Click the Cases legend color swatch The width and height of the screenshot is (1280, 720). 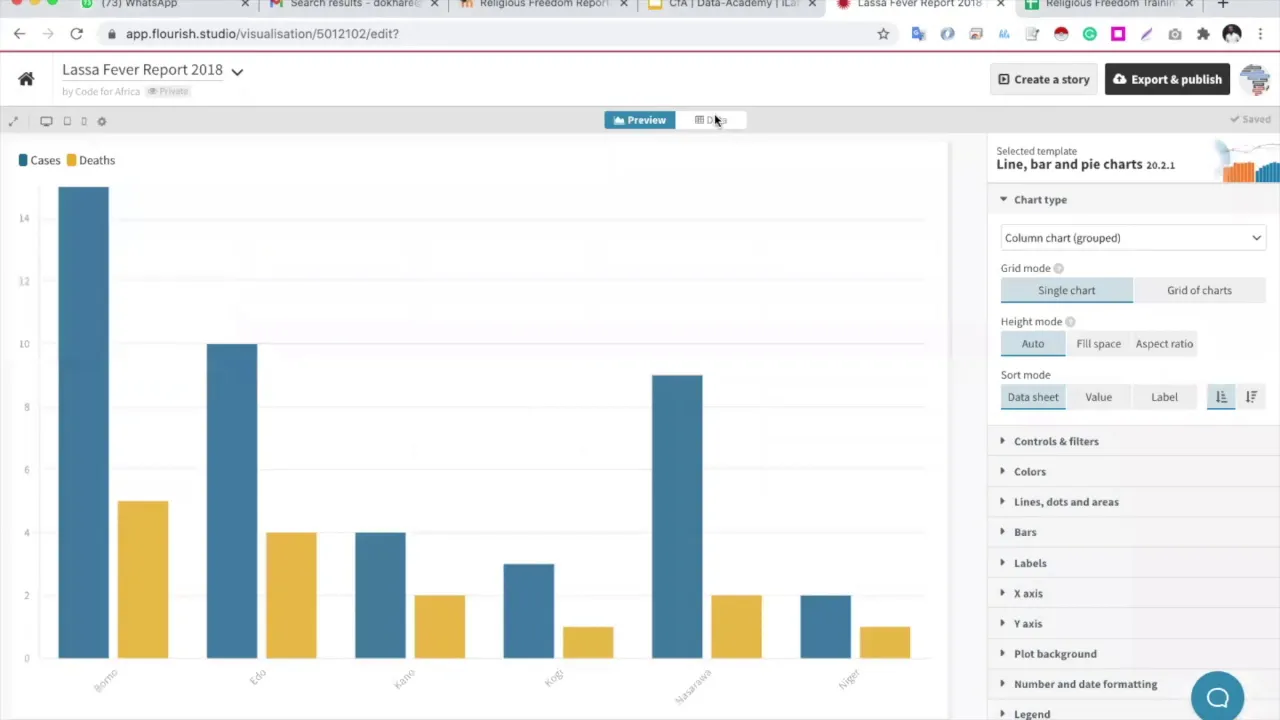point(23,160)
